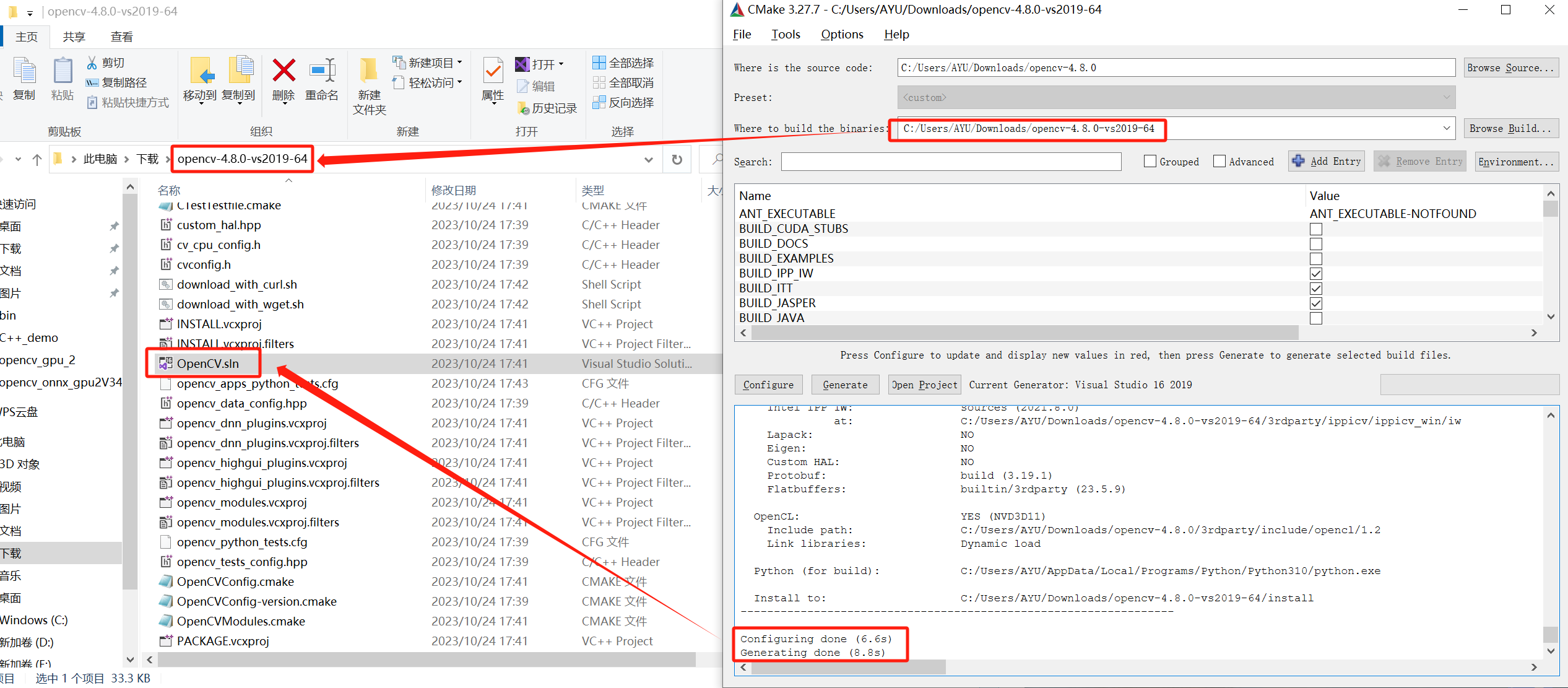Click the Browse Source button
1568x688 pixels.
(1510, 67)
